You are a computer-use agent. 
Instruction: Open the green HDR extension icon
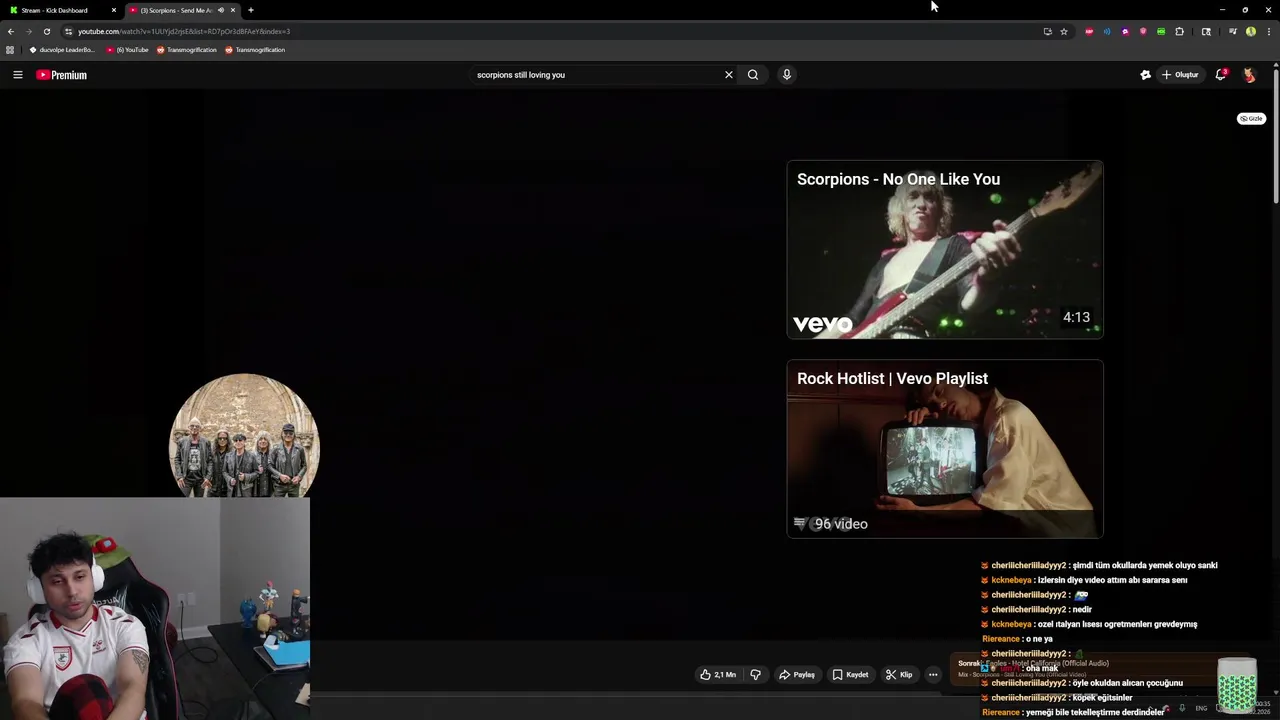click(x=1161, y=31)
